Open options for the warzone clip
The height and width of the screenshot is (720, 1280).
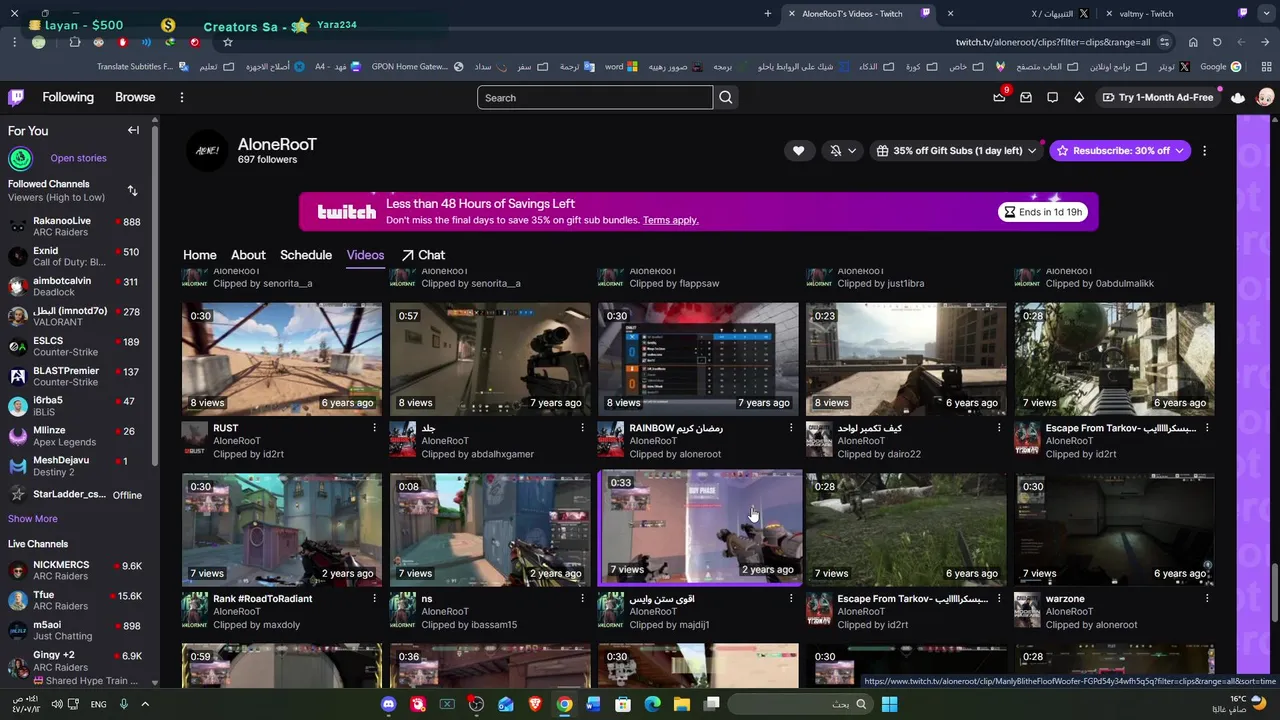(1207, 599)
